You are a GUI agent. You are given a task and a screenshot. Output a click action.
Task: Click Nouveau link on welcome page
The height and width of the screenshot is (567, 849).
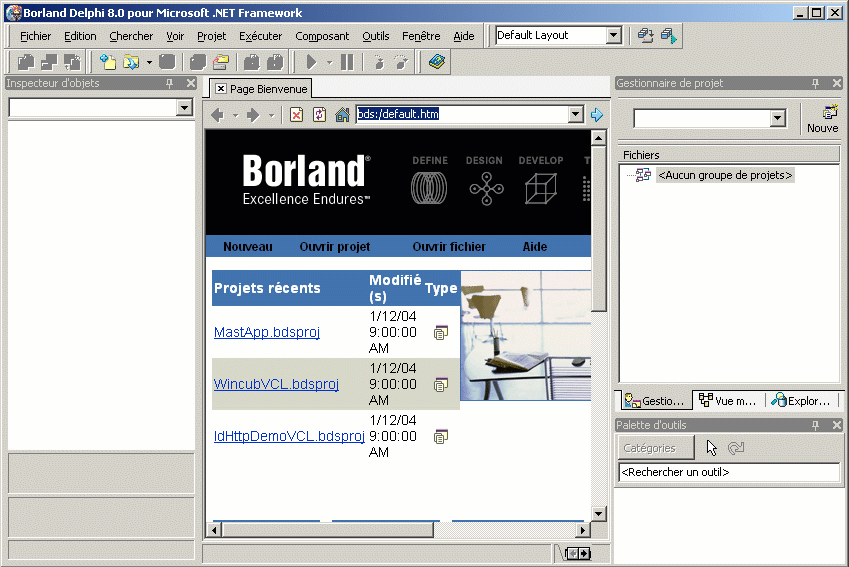pos(248,246)
